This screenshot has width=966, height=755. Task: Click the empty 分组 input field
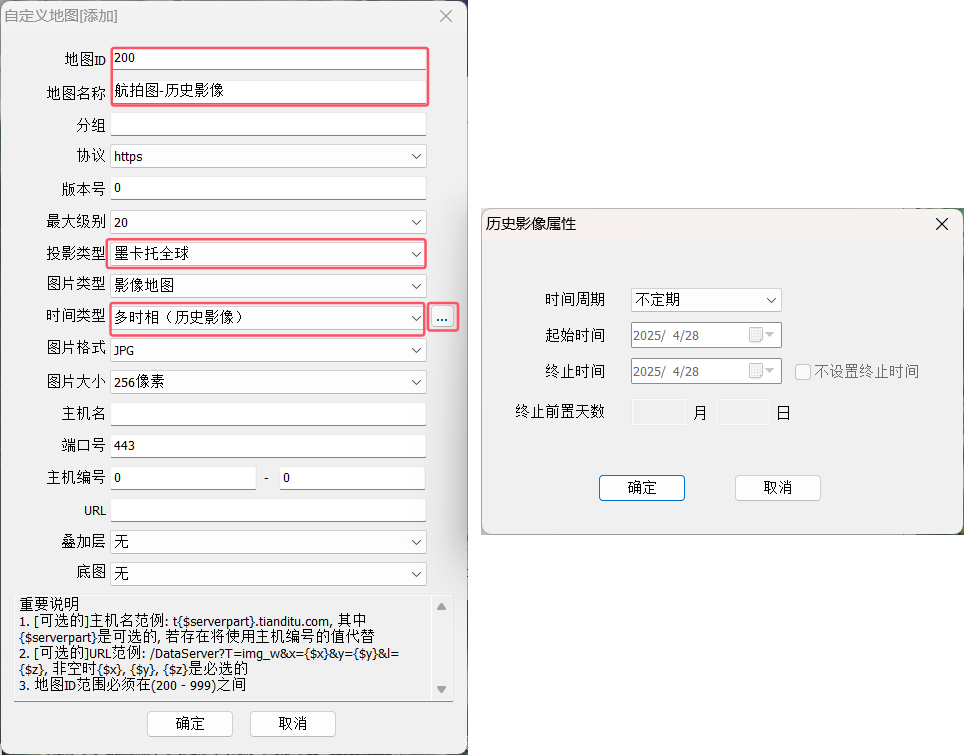click(268, 124)
